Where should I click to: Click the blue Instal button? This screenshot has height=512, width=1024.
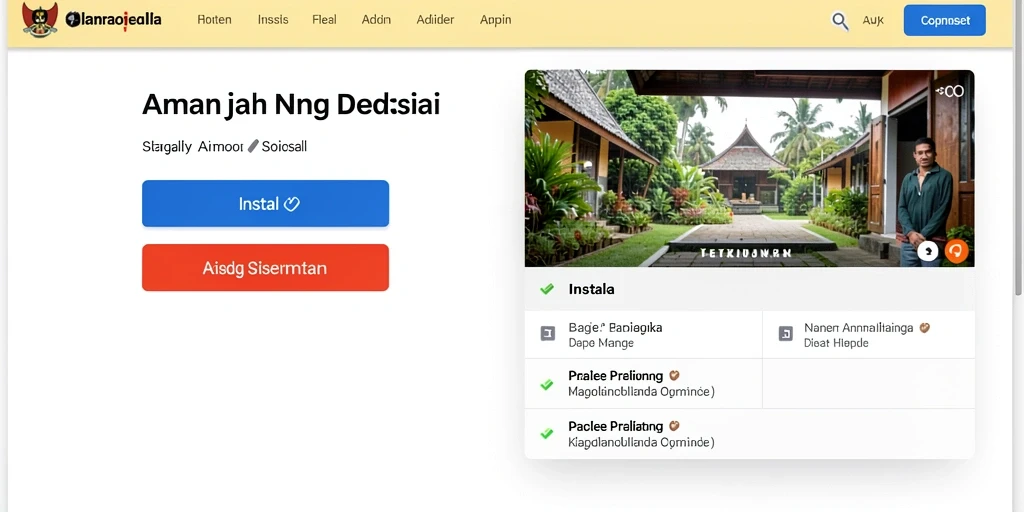tap(265, 204)
